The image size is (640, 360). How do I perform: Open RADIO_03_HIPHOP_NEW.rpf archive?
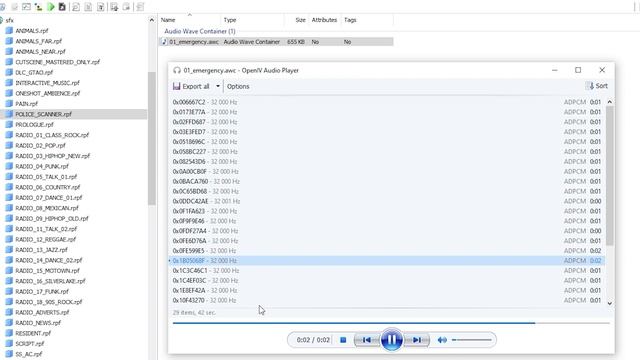[53, 156]
